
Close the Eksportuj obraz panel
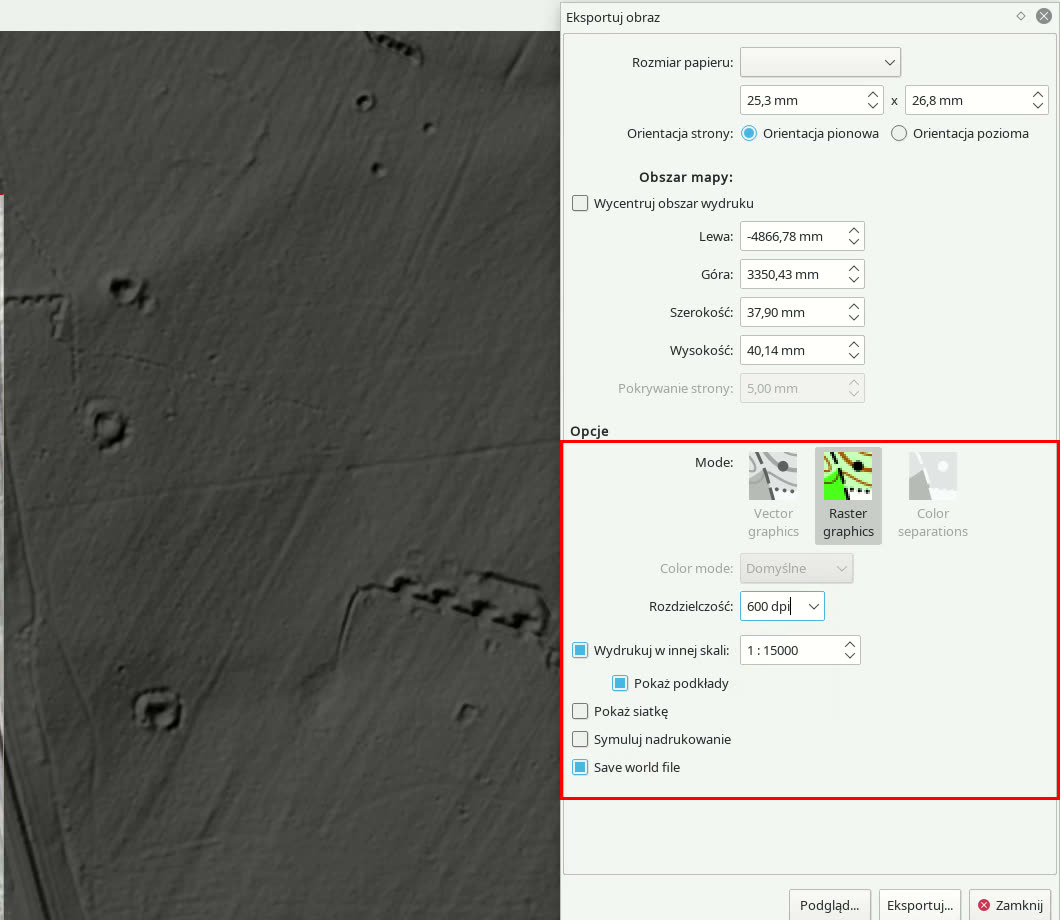coord(1044,16)
